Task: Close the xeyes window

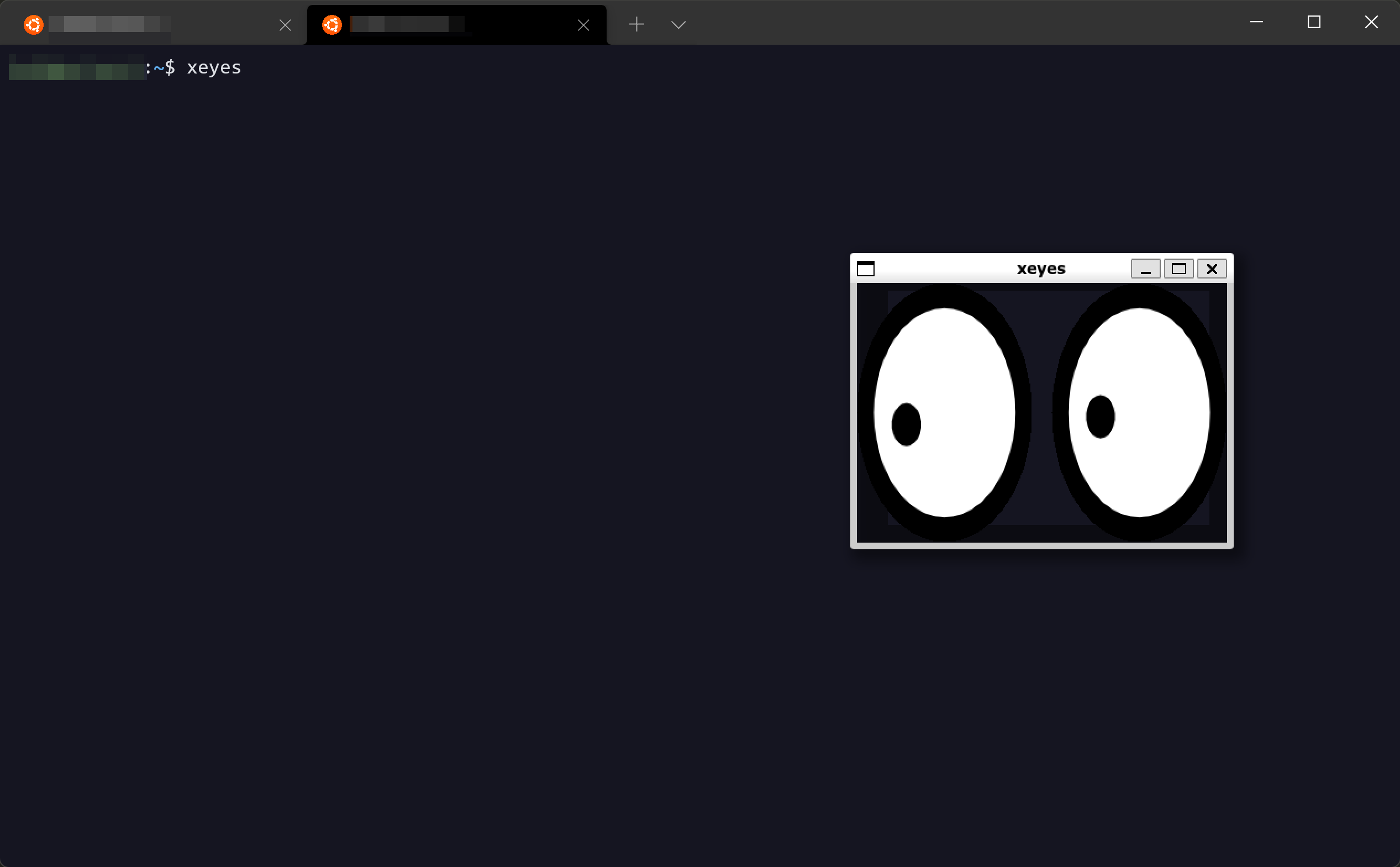Action: (1212, 269)
